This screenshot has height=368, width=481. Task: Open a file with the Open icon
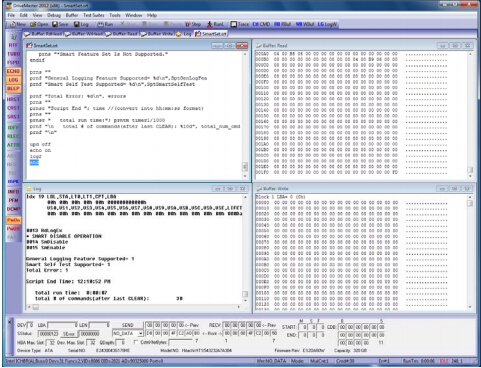39,24
